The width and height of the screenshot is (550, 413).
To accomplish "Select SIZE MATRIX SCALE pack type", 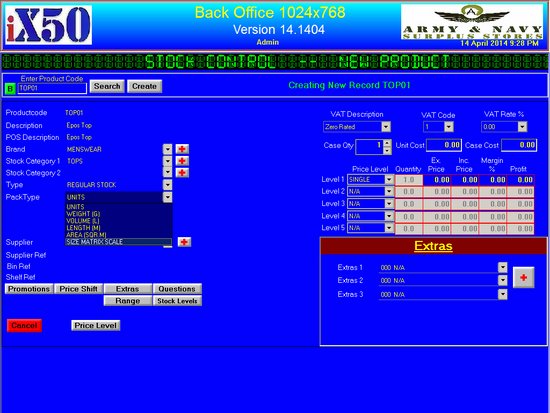I will 119,242.
